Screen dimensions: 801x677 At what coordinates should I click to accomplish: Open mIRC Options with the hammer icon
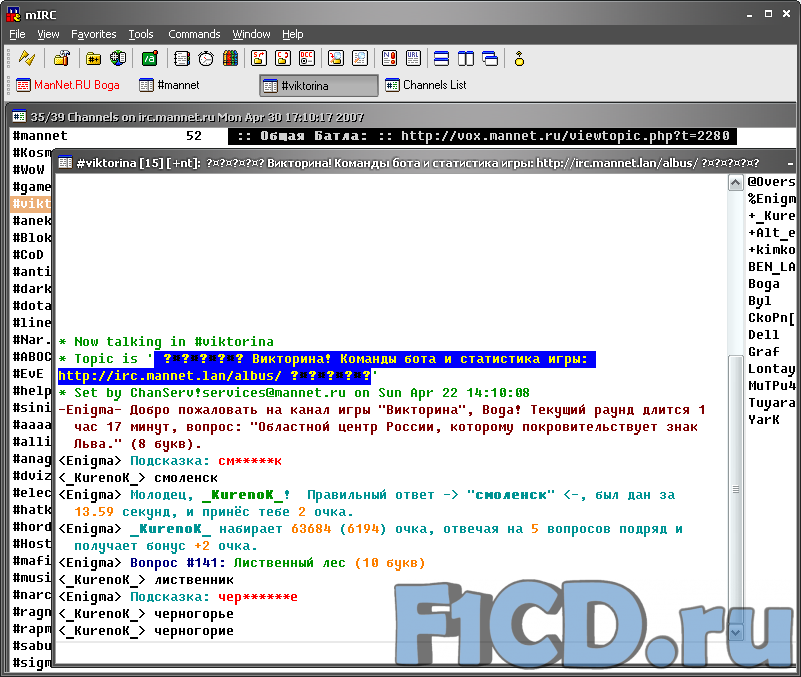(x=62, y=58)
